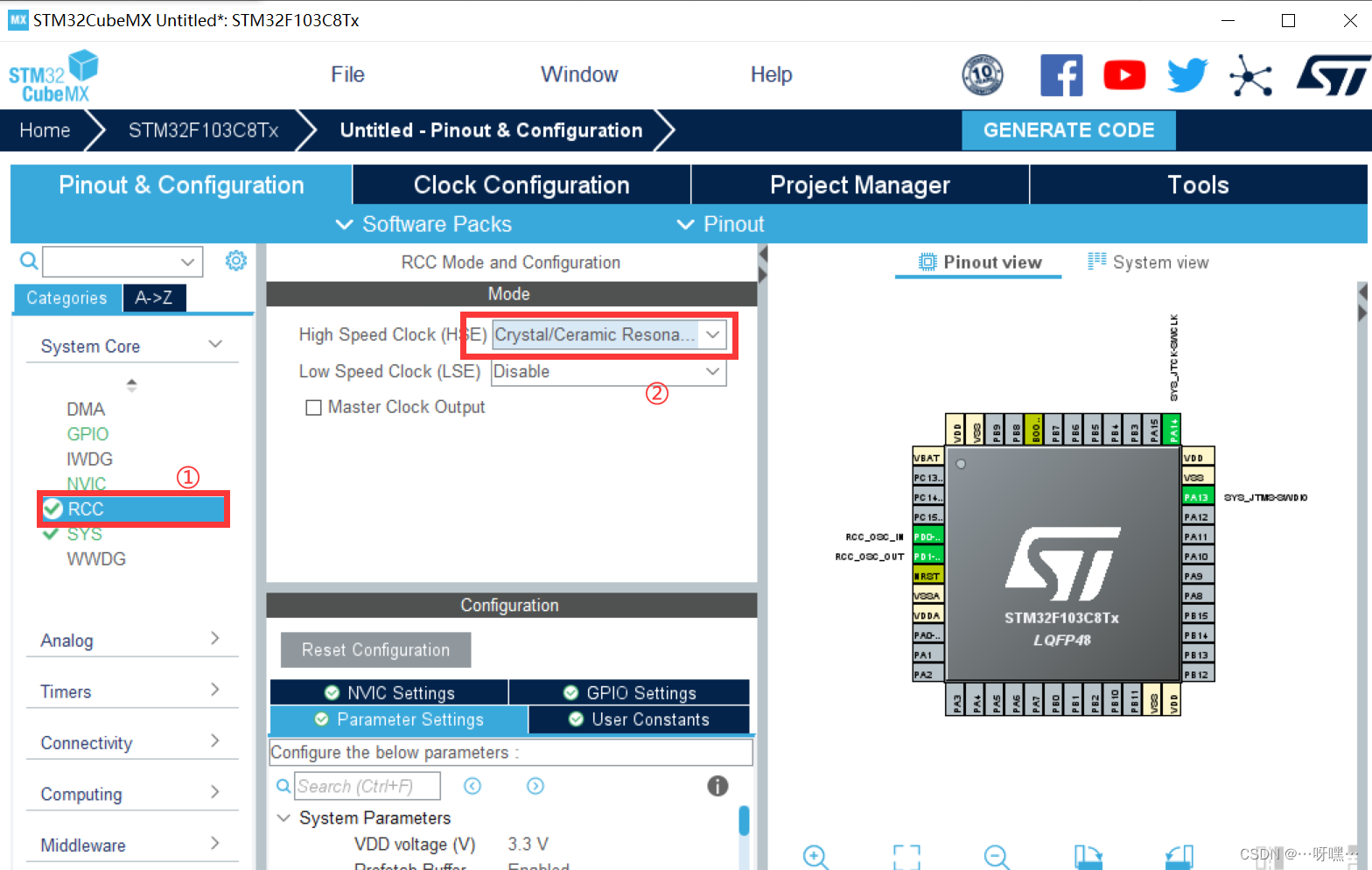Click the Pinout view chip icon
1372x870 pixels.
click(927, 262)
